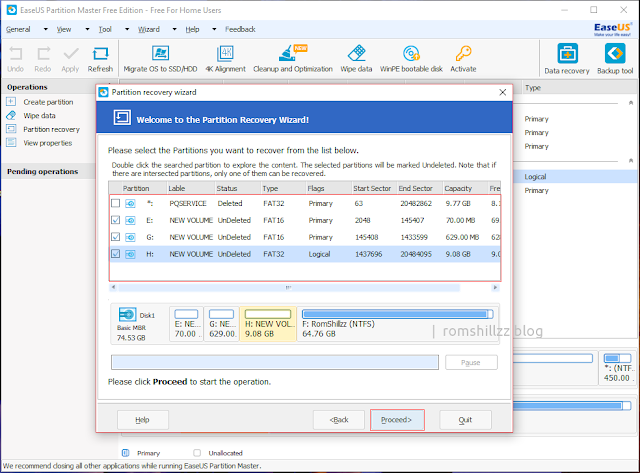Screen dimensions: 640x473
Task: Create a WinPE bootable disk
Action: point(411,59)
